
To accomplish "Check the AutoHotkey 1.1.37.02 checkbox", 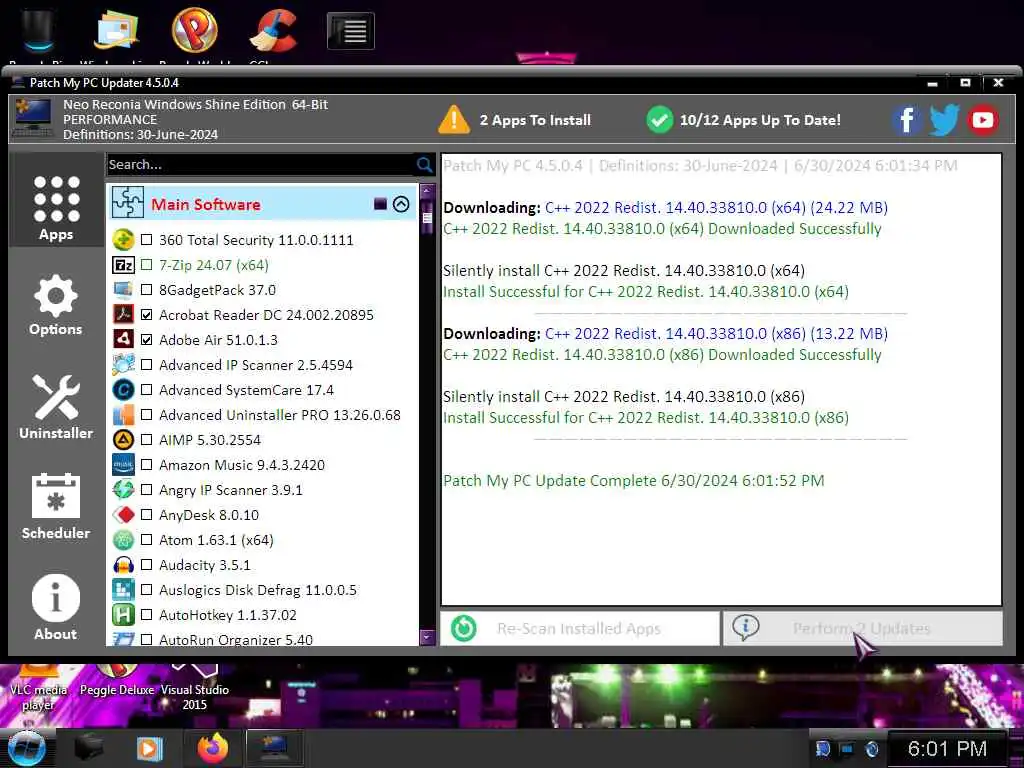I will pos(147,615).
